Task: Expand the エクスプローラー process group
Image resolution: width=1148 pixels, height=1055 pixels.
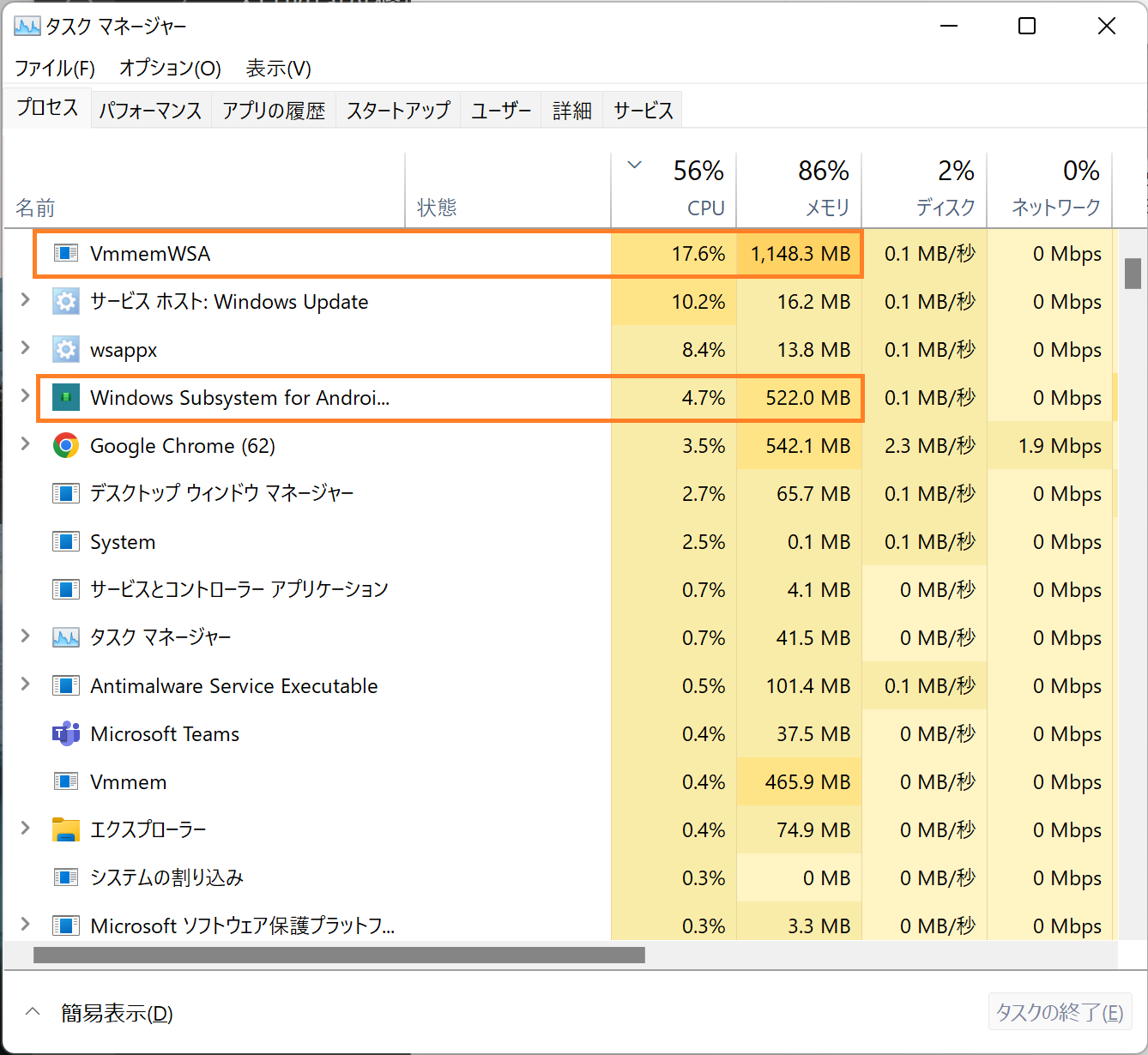Action: click(x=25, y=828)
